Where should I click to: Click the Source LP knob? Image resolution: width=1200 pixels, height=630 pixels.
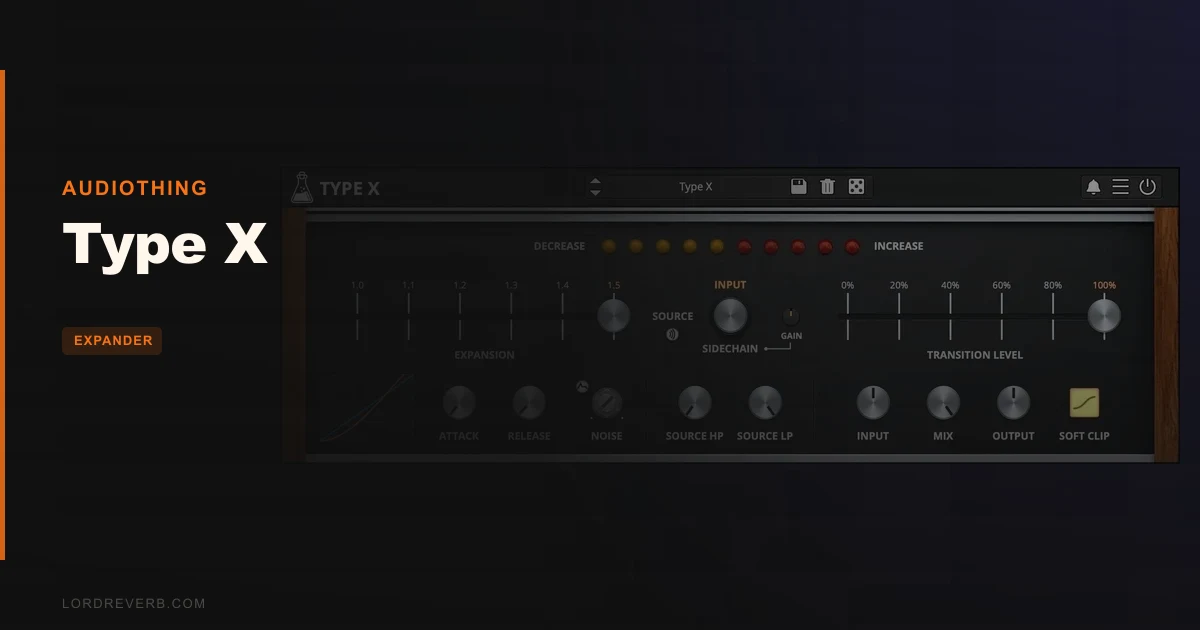pyautogui.click(x=765, y=403)
